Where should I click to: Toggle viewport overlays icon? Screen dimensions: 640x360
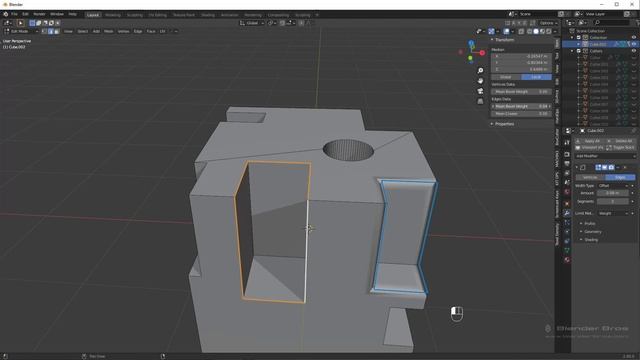507,31
